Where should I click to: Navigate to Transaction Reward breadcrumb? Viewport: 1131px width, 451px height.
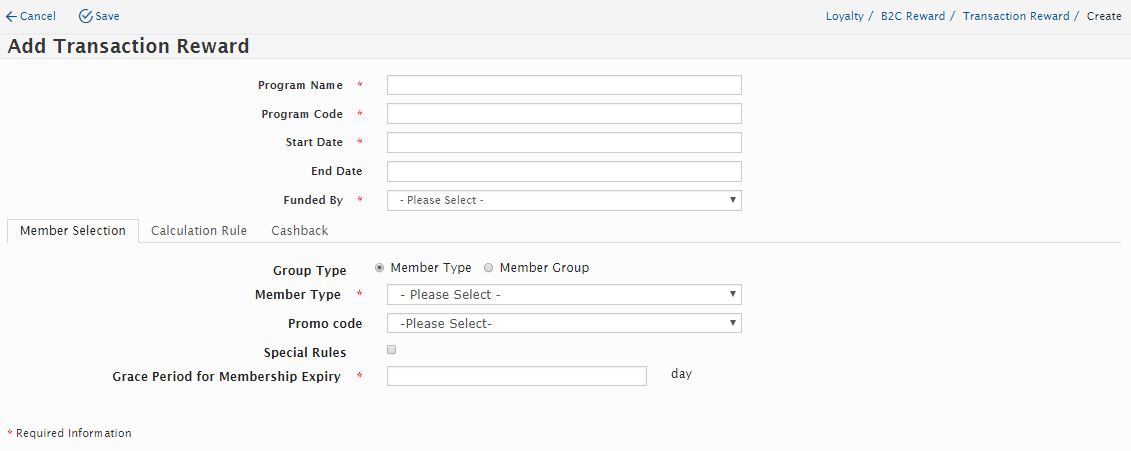pyautogui.click(x=1016, y=17)
